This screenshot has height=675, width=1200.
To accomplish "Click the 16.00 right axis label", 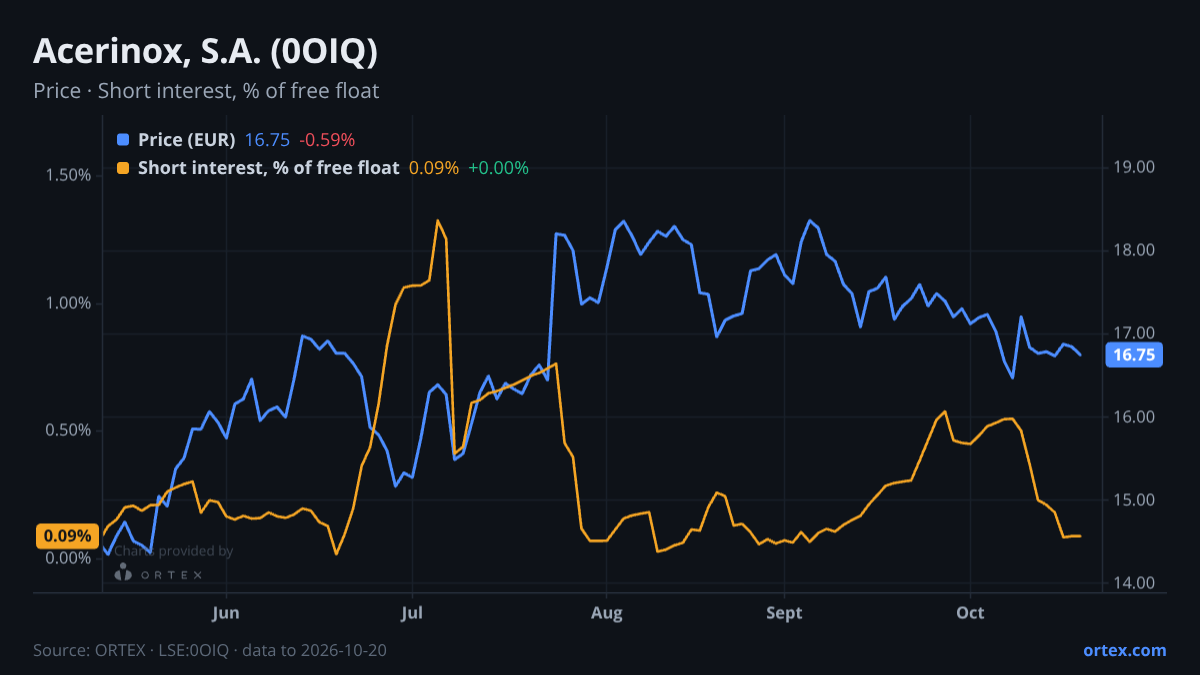I will [x=1135, y=417].
